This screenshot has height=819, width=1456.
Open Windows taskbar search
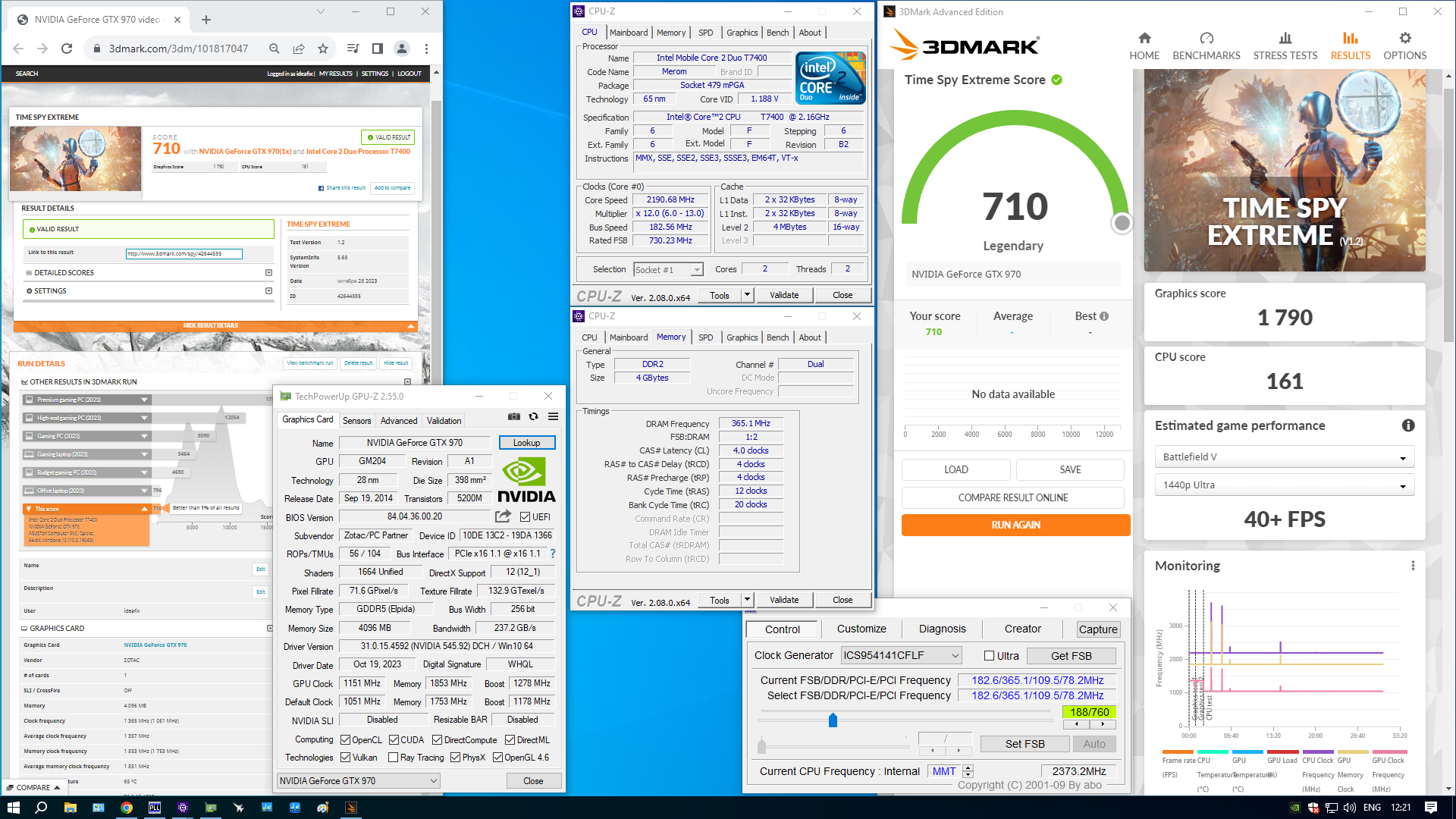pyautogui.click(x=41, y=808)
